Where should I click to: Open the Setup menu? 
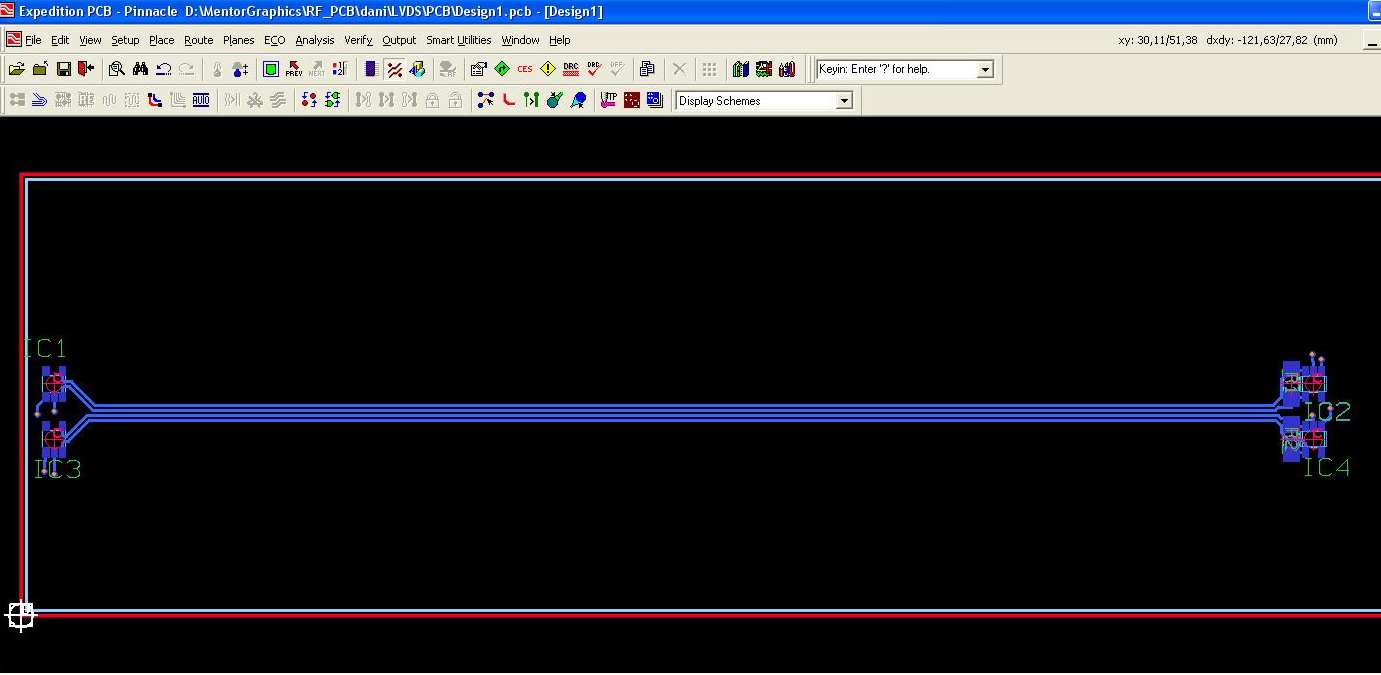point(125,40)
